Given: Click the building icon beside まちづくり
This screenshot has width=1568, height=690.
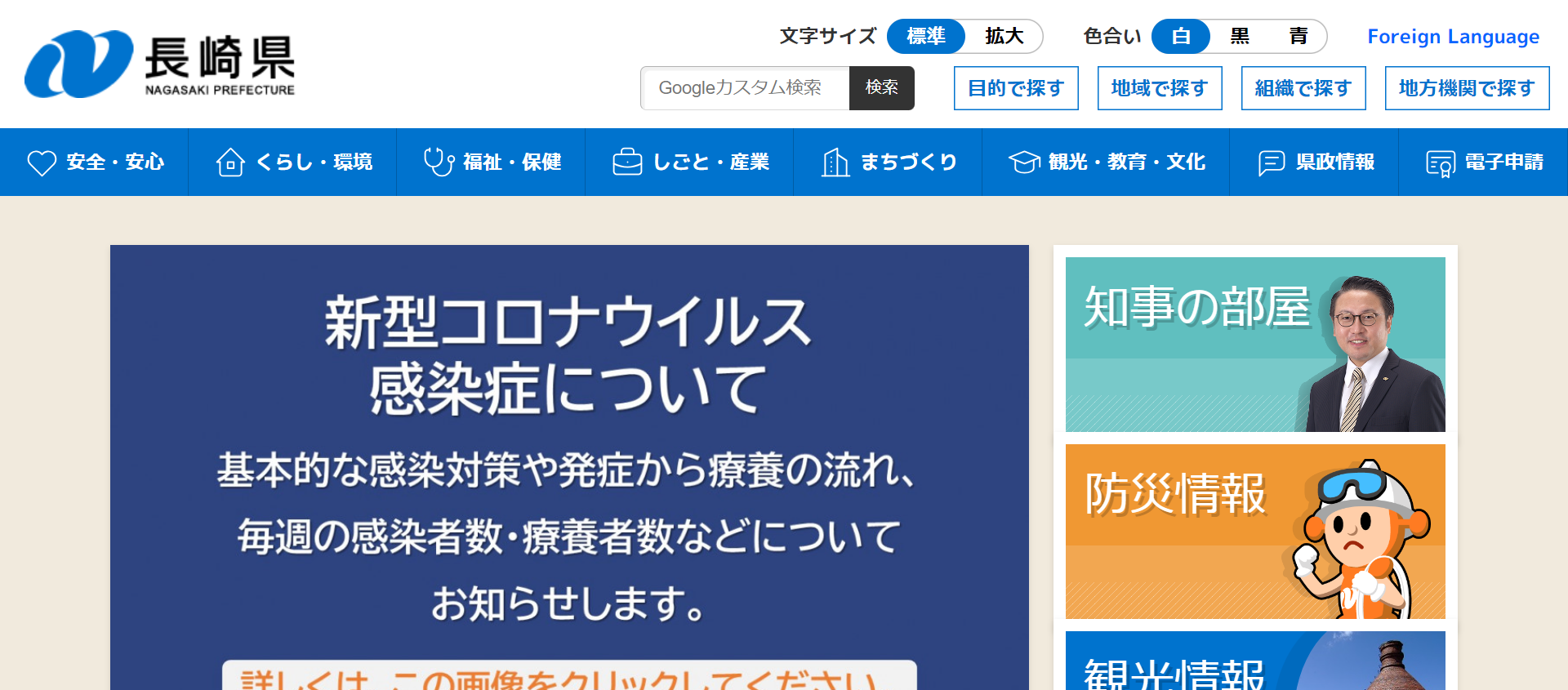Looking at the screenshot, I should tap(835, 162).
